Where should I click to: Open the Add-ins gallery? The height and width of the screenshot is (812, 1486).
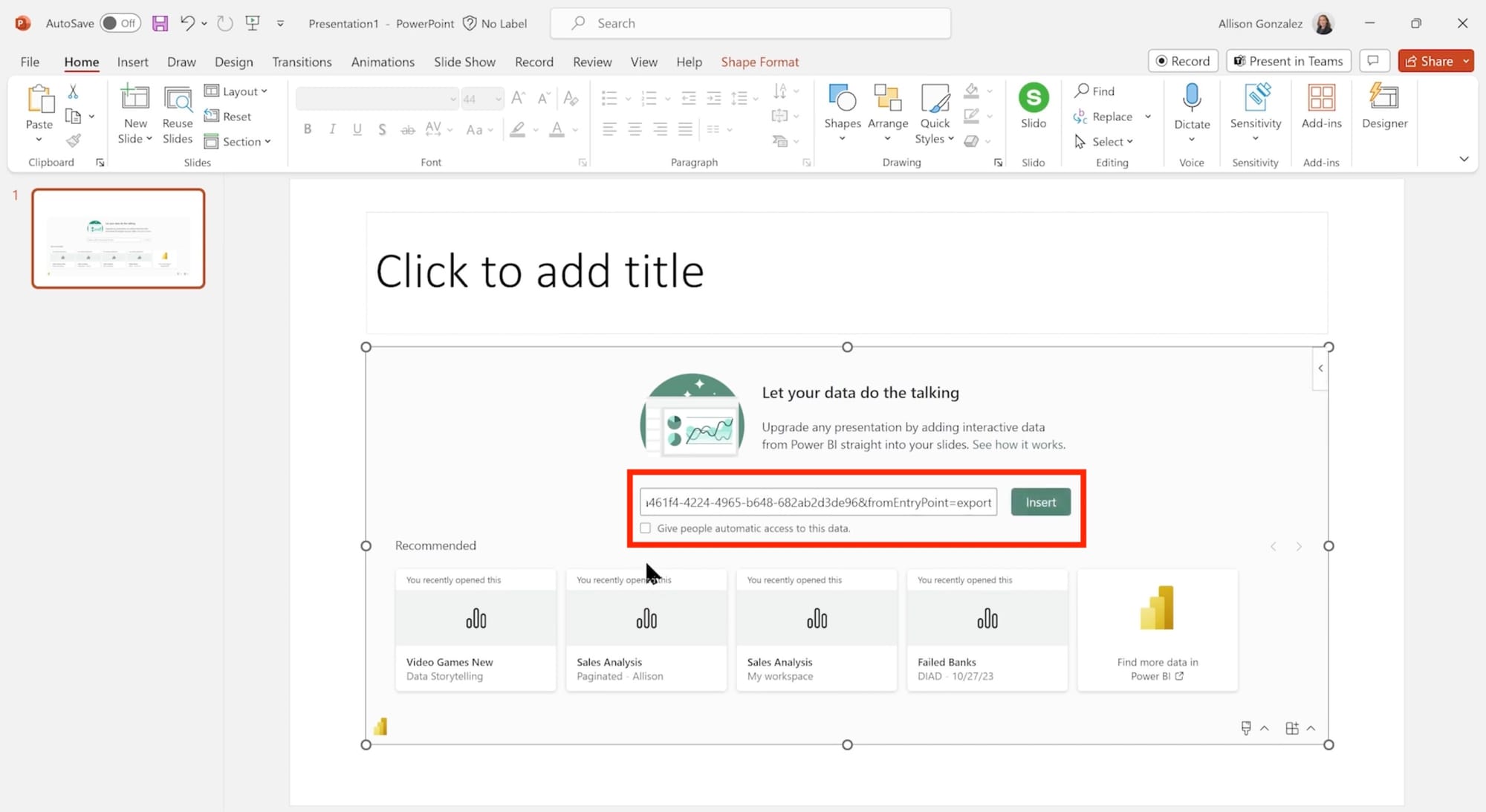[1321, 107]
